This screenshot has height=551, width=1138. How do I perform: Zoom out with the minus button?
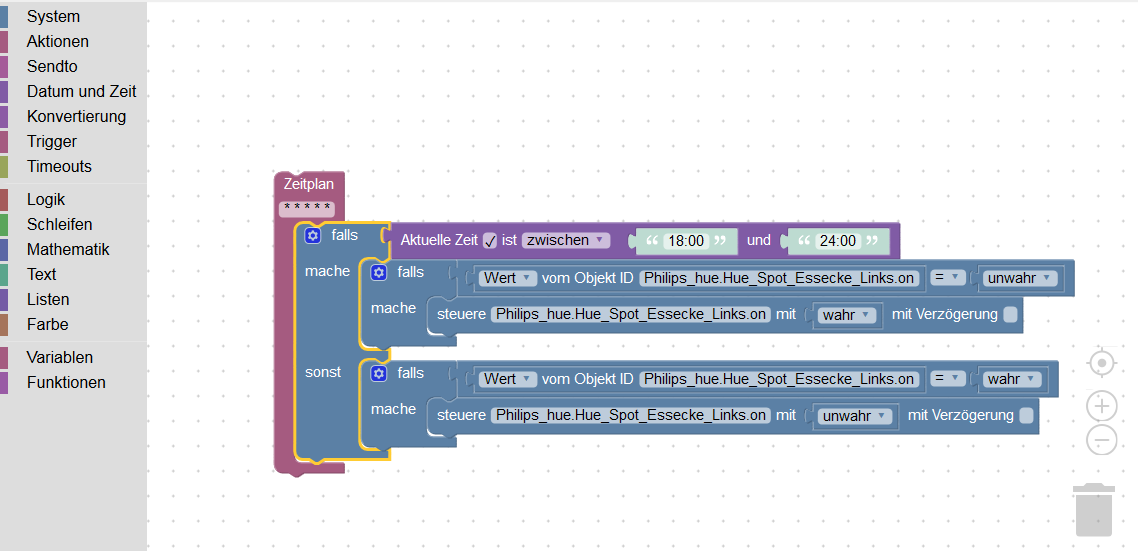click(1102, 440)
